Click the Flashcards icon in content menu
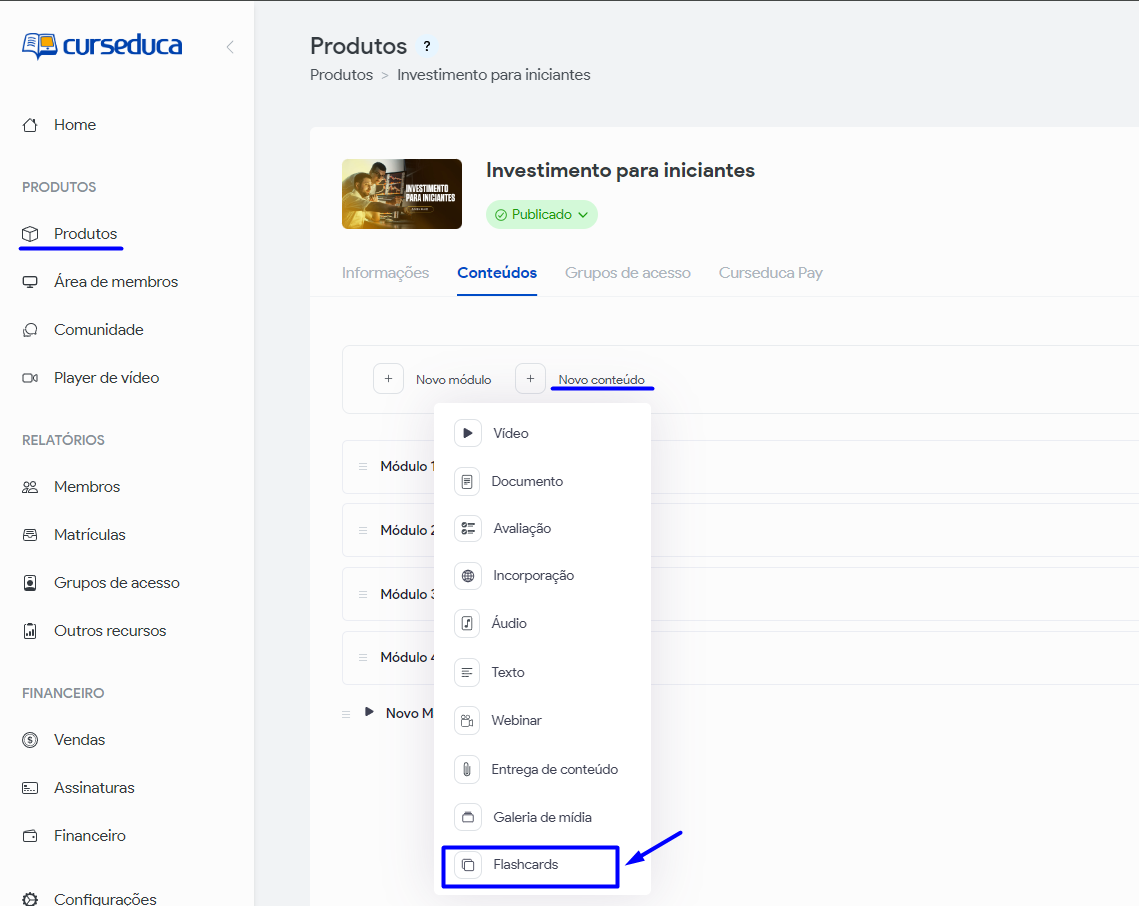The width and height of the screenshot is (1139, 906). point(468,865)
